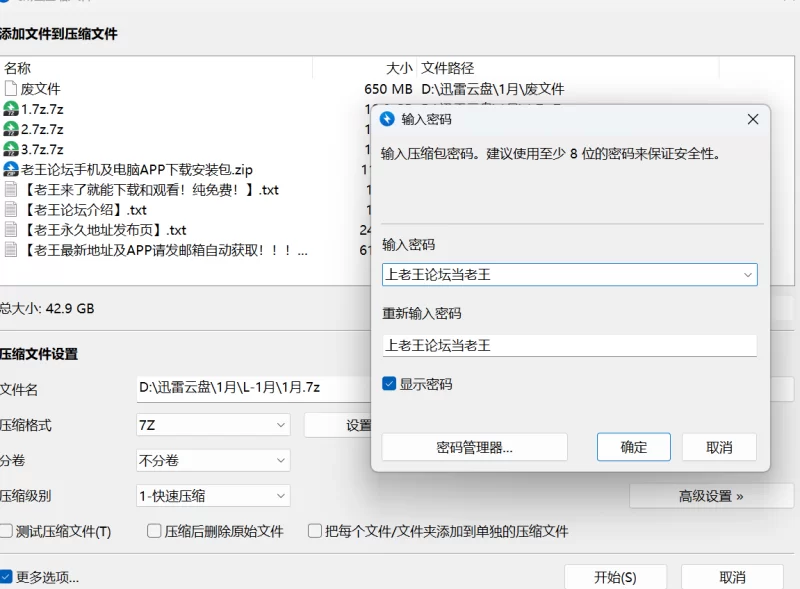
Task: Enable 测试压缩文件(T) checkbox
Action: pyautogui.click(x=7, y=531)
